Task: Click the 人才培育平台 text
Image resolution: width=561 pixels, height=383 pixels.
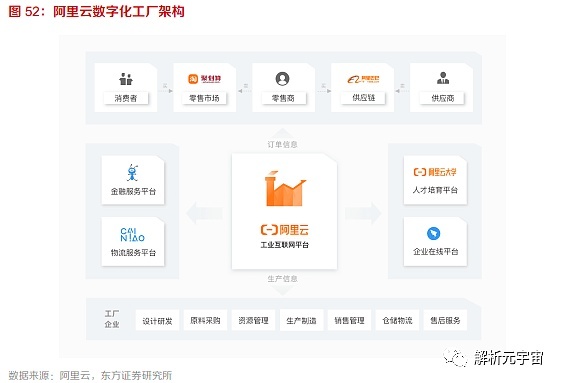Action: [435, 190]
